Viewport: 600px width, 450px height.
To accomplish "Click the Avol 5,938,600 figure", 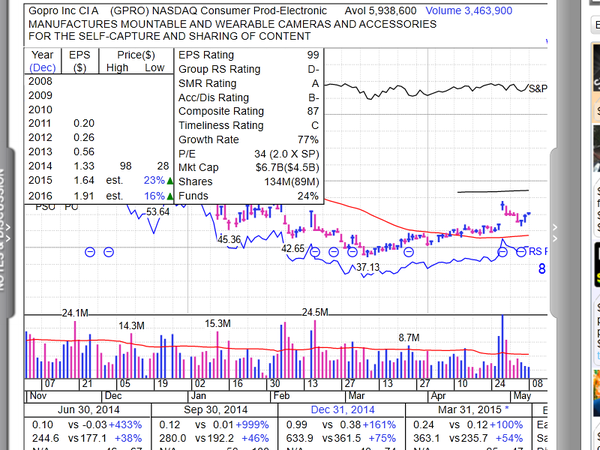I will point(380,11).
